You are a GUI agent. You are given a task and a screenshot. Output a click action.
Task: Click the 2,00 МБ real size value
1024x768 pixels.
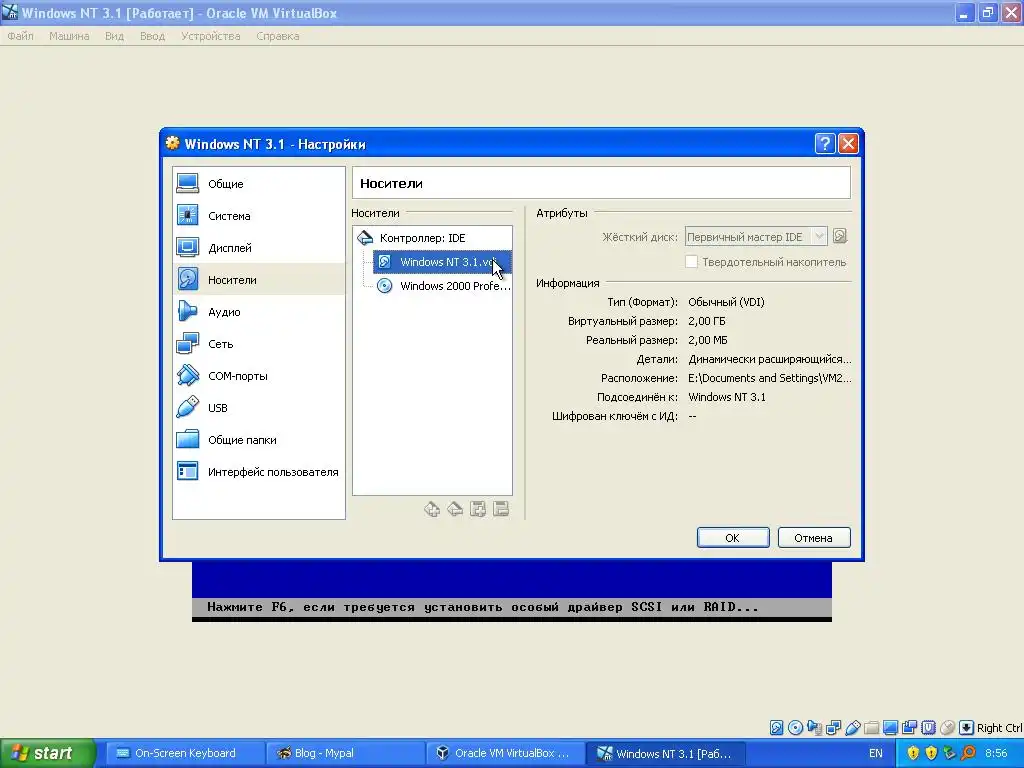tap(707, 340)
